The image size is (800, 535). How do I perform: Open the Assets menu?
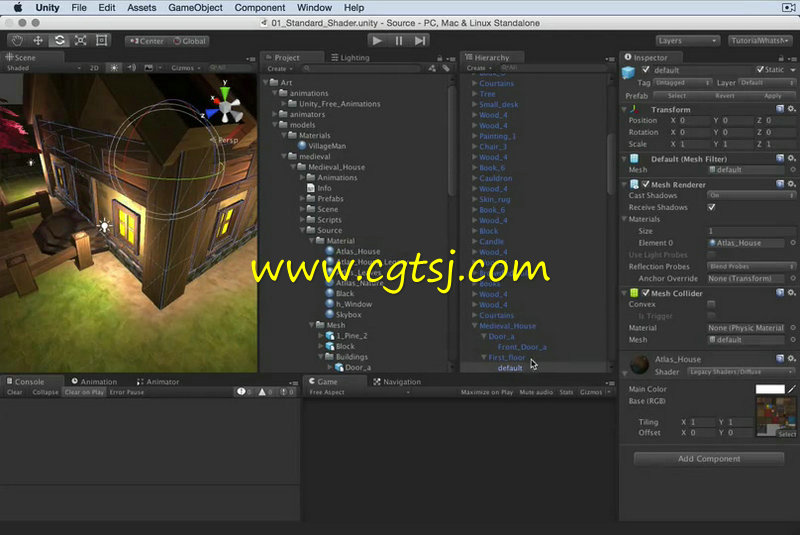(141, 8)
